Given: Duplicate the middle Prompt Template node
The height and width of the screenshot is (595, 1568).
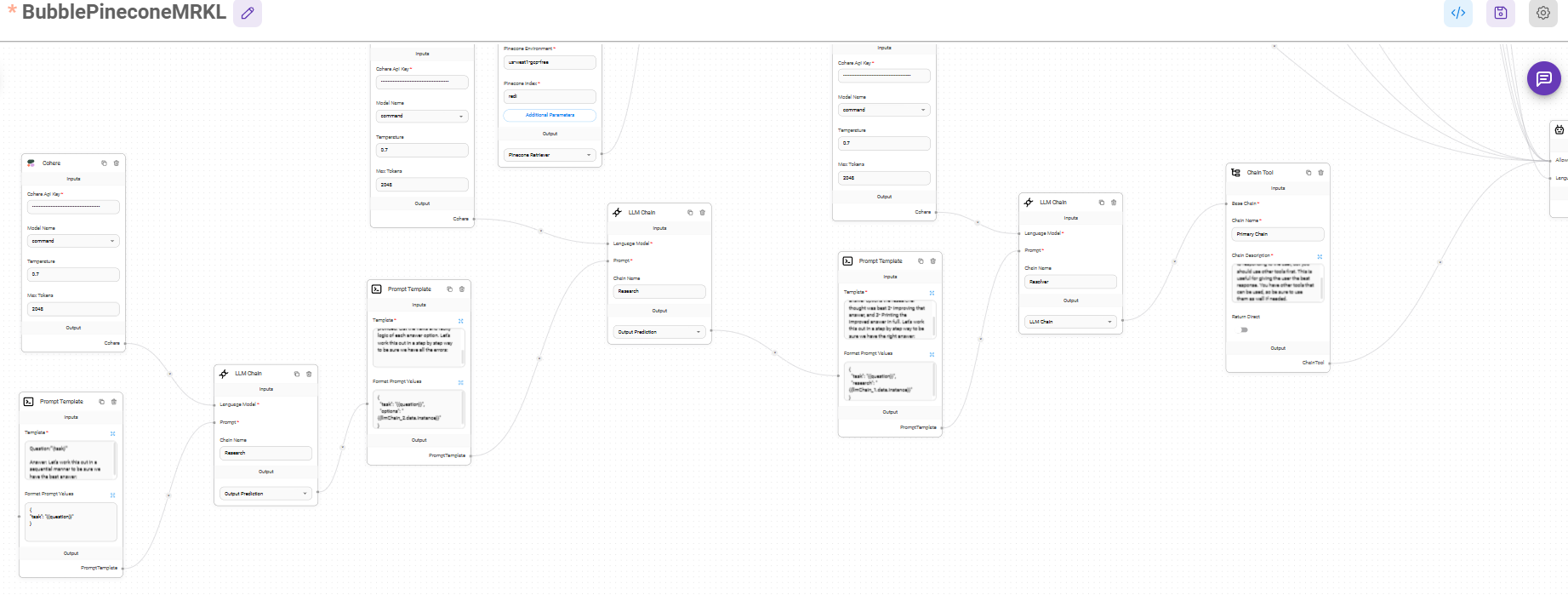Looking at the screenshot, I should (x=450, y=289).
